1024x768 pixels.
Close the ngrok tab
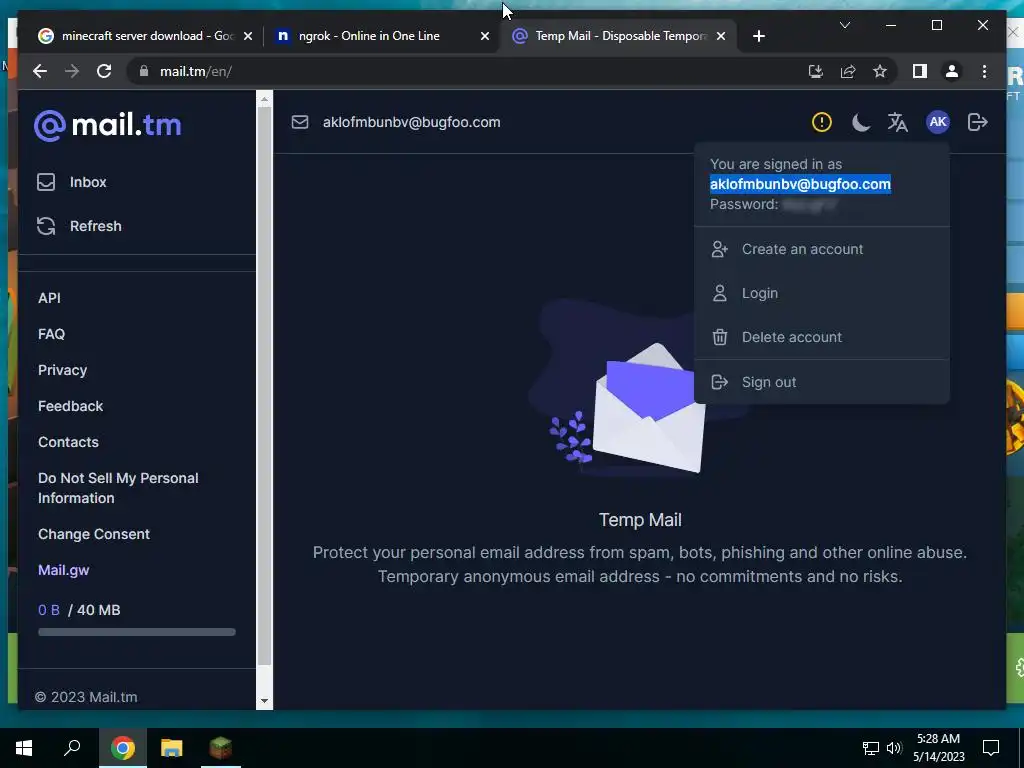click(485, 36)
